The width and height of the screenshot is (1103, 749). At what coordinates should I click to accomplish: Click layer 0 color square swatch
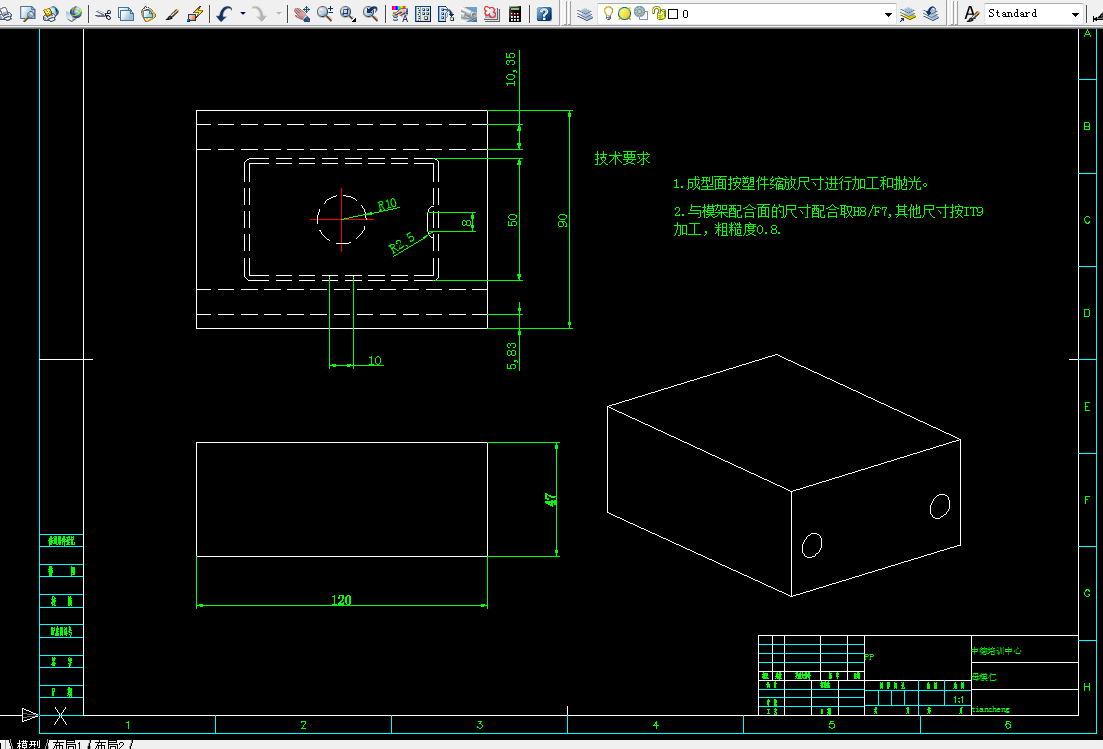point(672,14)
